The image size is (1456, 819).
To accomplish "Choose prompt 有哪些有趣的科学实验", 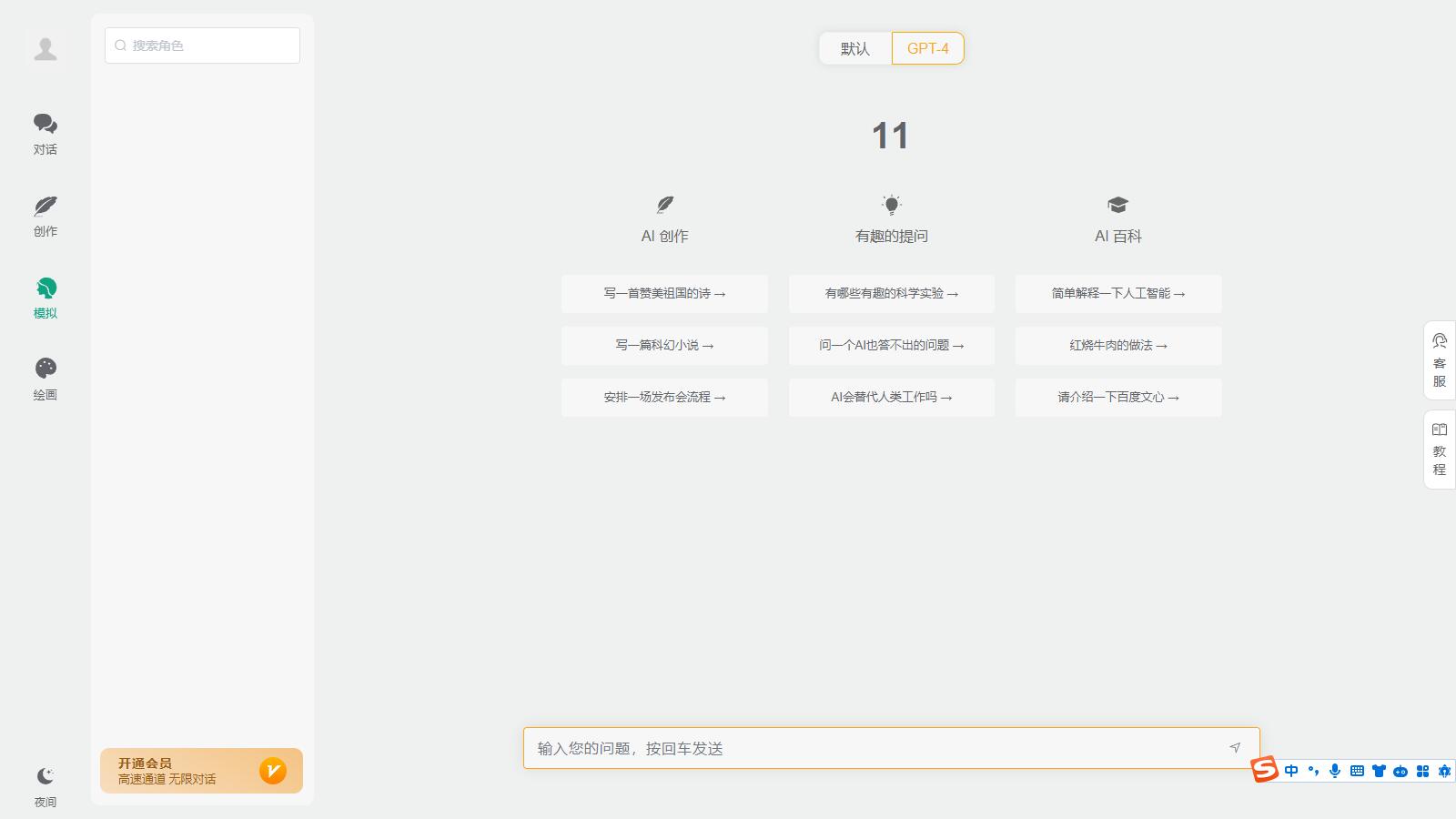I will [x=891, y=294].
